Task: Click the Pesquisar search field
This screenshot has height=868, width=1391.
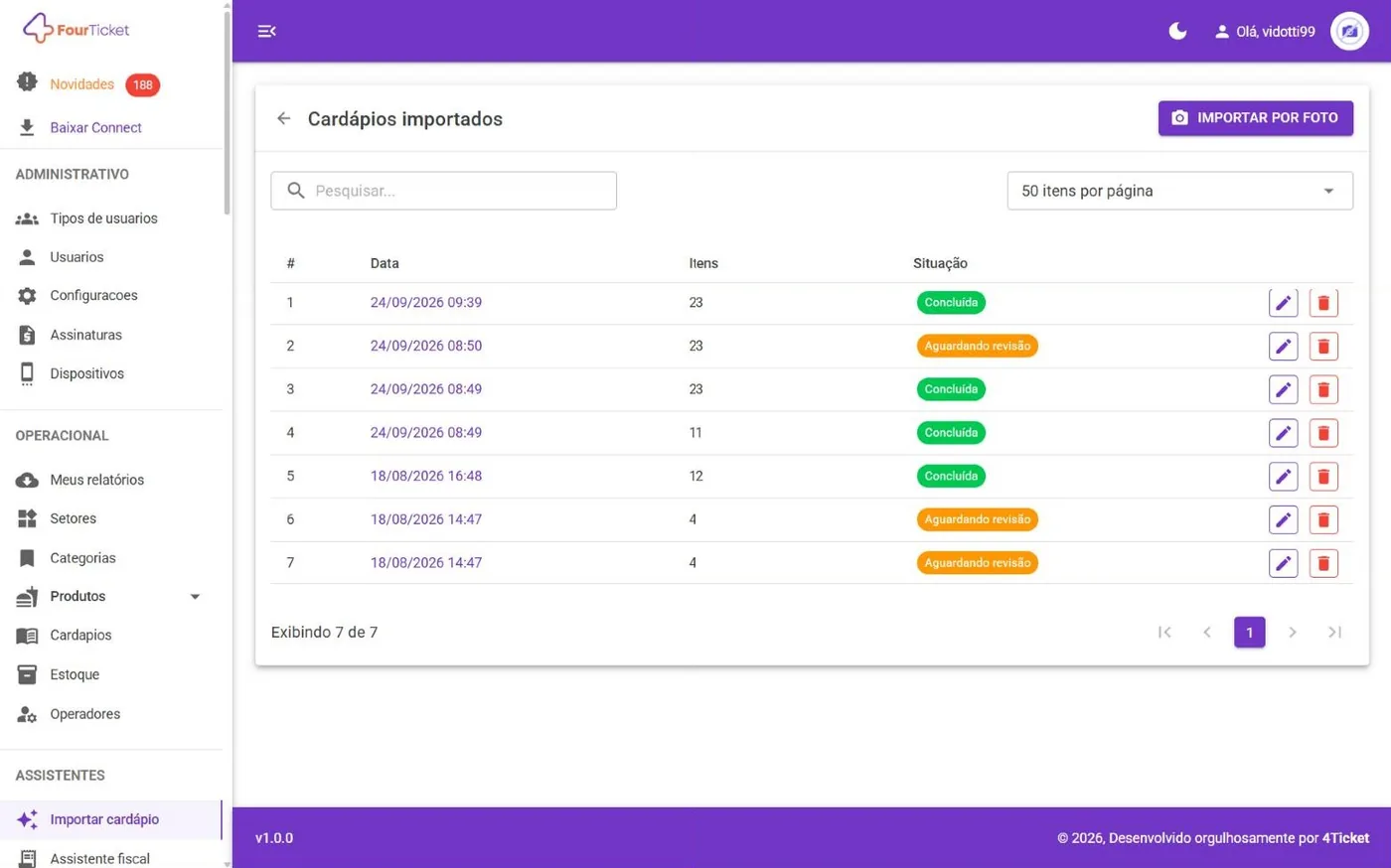Action: click(443, 191)
